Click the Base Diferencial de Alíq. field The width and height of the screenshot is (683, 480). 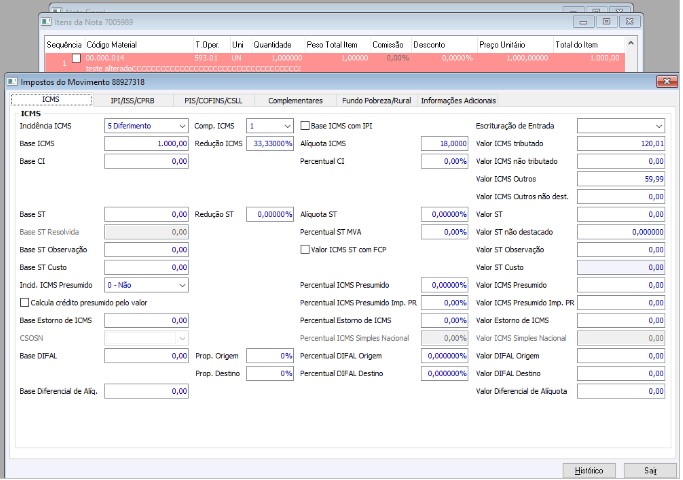146,391
